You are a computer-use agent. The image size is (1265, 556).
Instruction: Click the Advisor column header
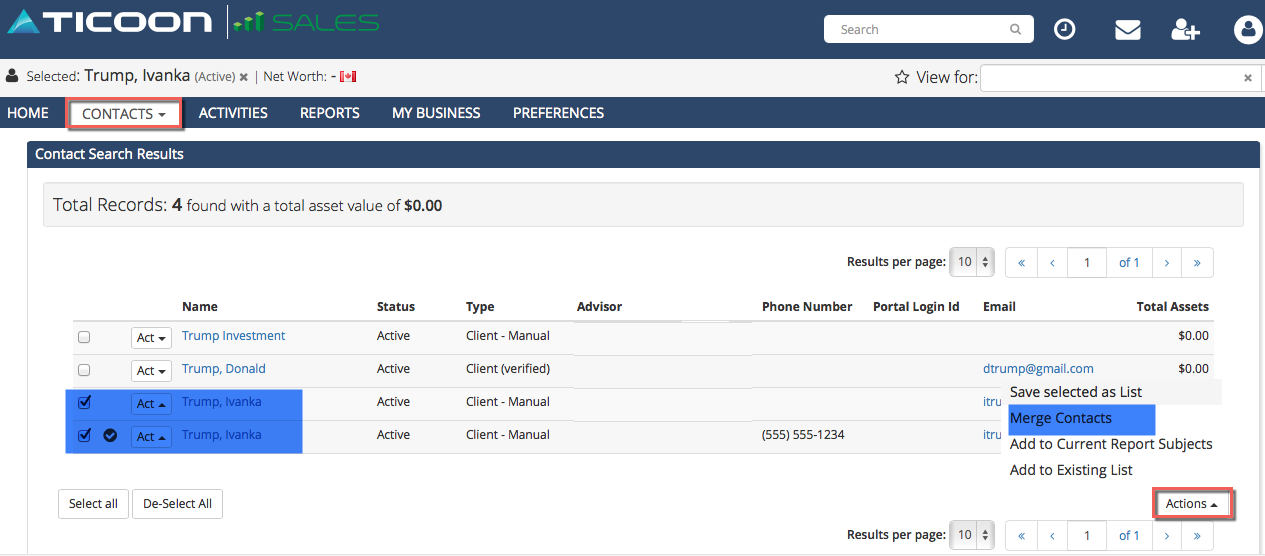[x=599, y=307]
